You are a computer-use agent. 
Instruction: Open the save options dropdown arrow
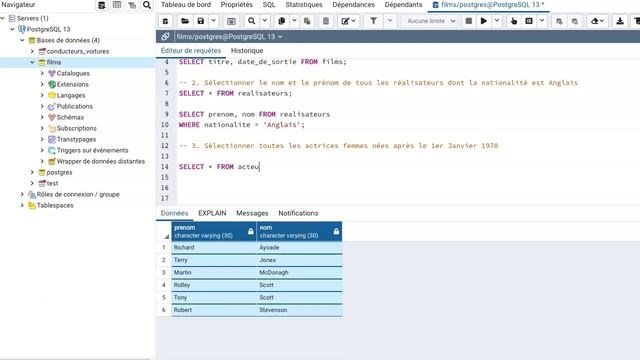[x=213, y=21]
